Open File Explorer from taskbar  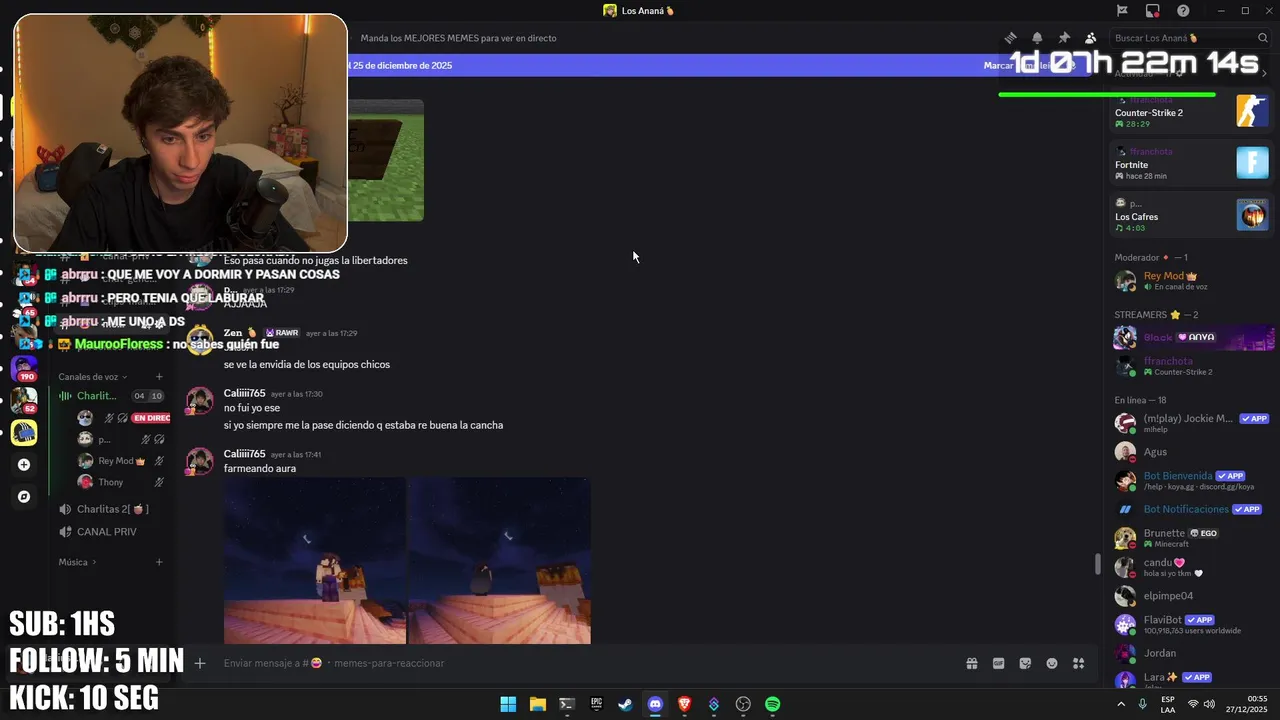coord(537,704)
